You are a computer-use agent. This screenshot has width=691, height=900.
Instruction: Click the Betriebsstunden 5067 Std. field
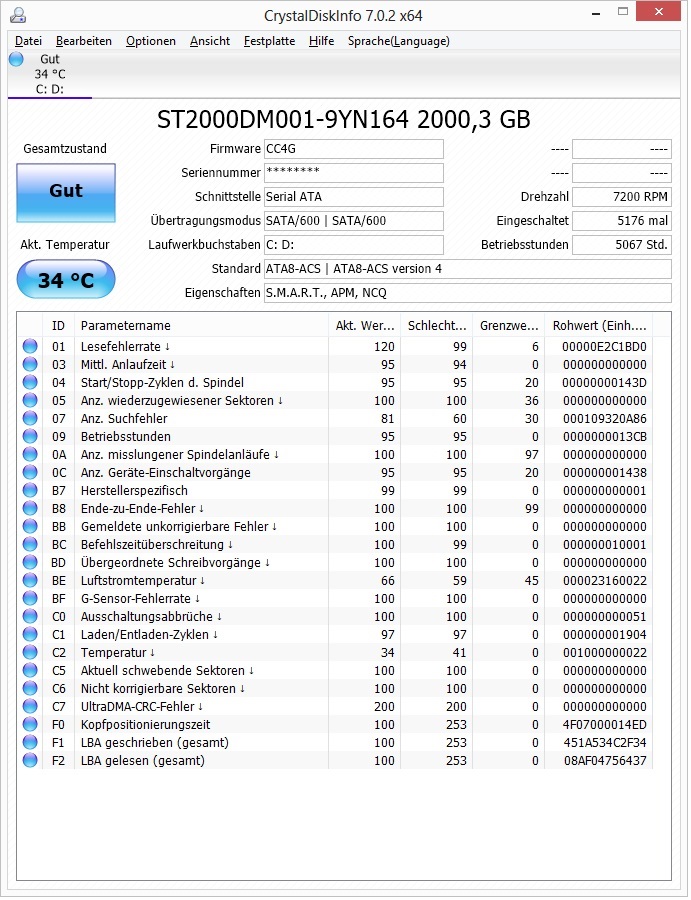pyautogui.click(x=622, y=245)
